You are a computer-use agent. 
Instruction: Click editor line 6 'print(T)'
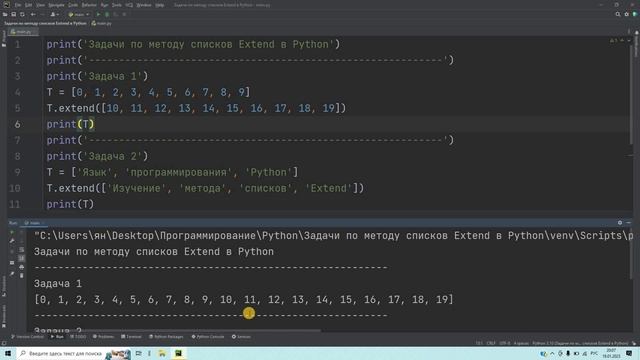tap(70, 124)
